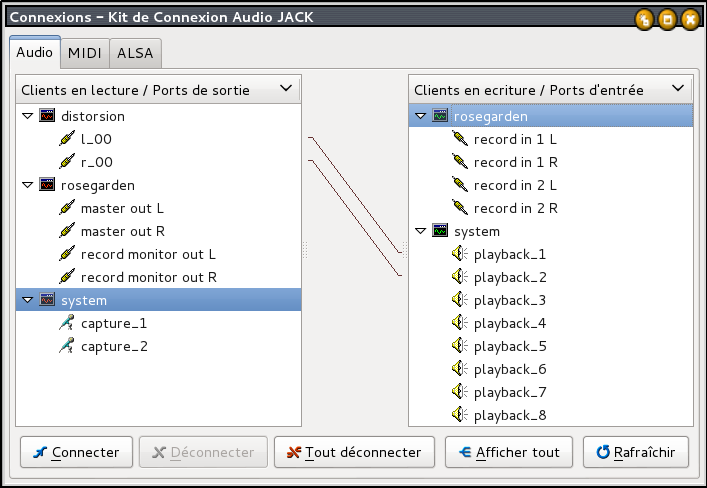Click the capture_1 microphone icon

(67, 323)
